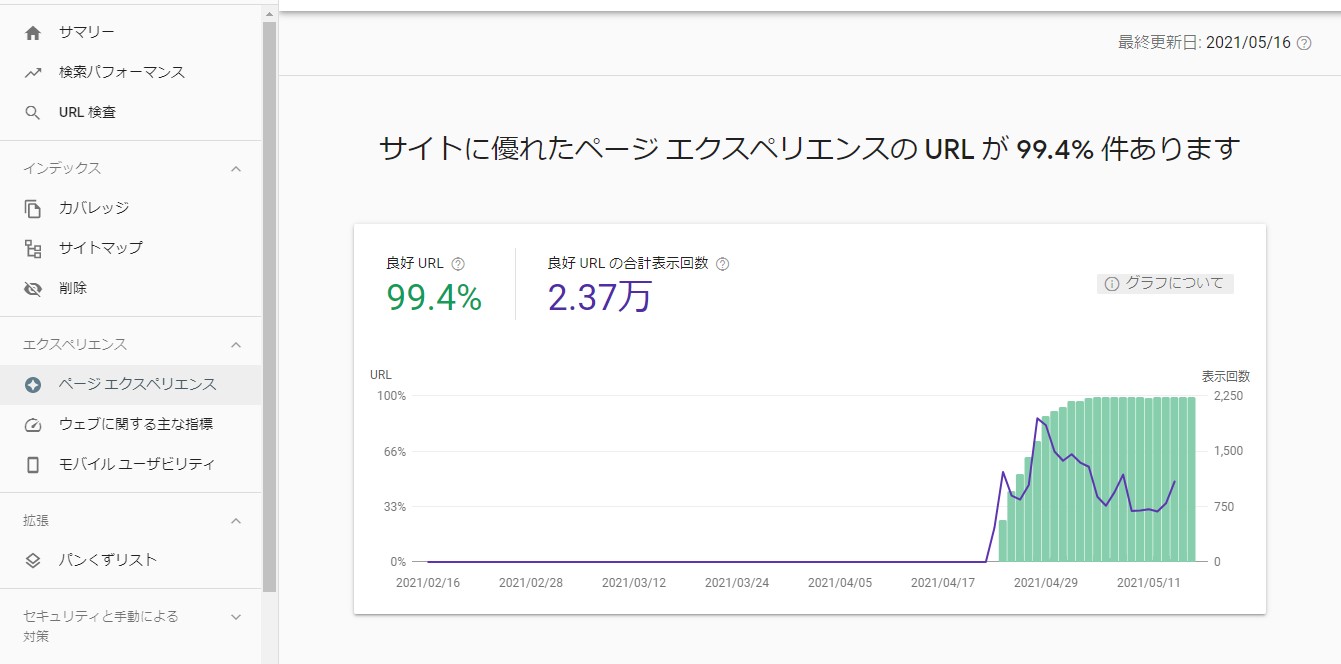The image size is (1341, 664).
Task: Click the サイトマップ tree icon
Action: [33, 249]
